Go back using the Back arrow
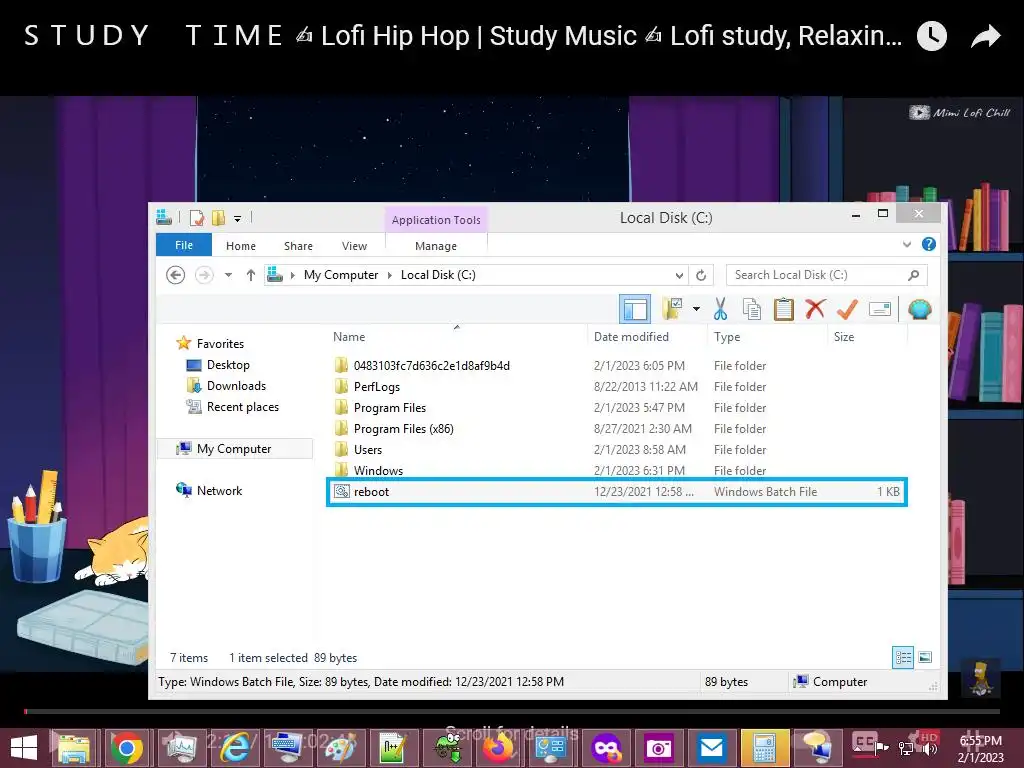The height and width of the screenshot is (768, 1024). (175, 275)
